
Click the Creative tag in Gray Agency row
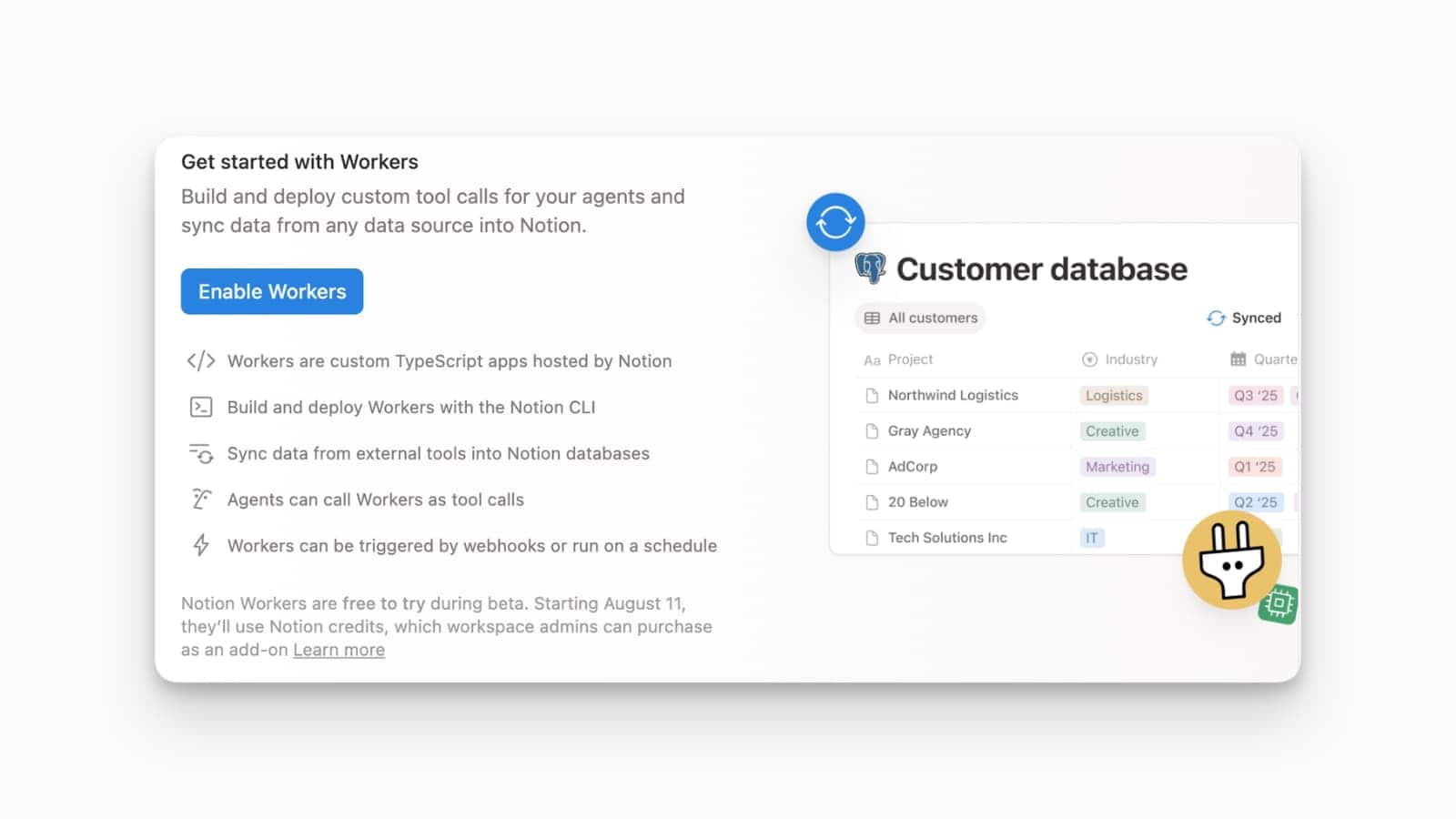tap(1112, 430)
